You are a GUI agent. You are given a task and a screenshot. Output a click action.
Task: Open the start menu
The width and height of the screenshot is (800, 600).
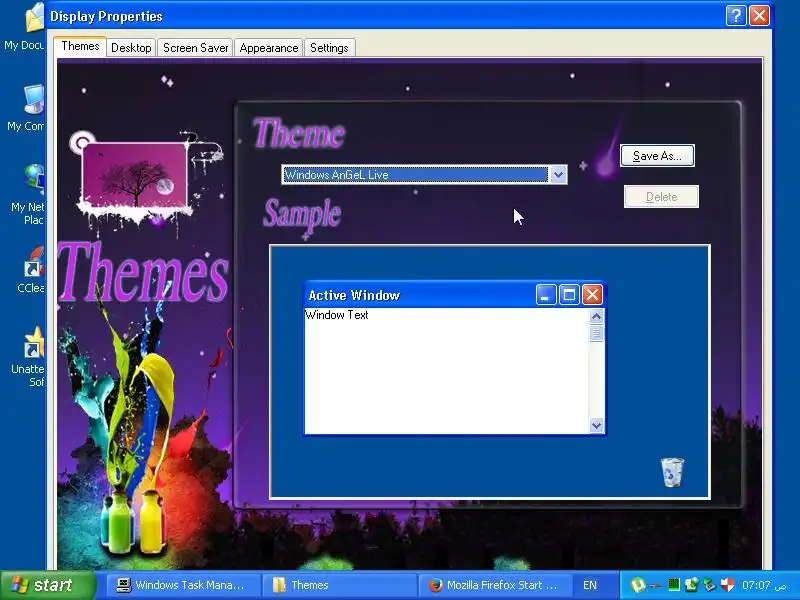pos(48,585)
